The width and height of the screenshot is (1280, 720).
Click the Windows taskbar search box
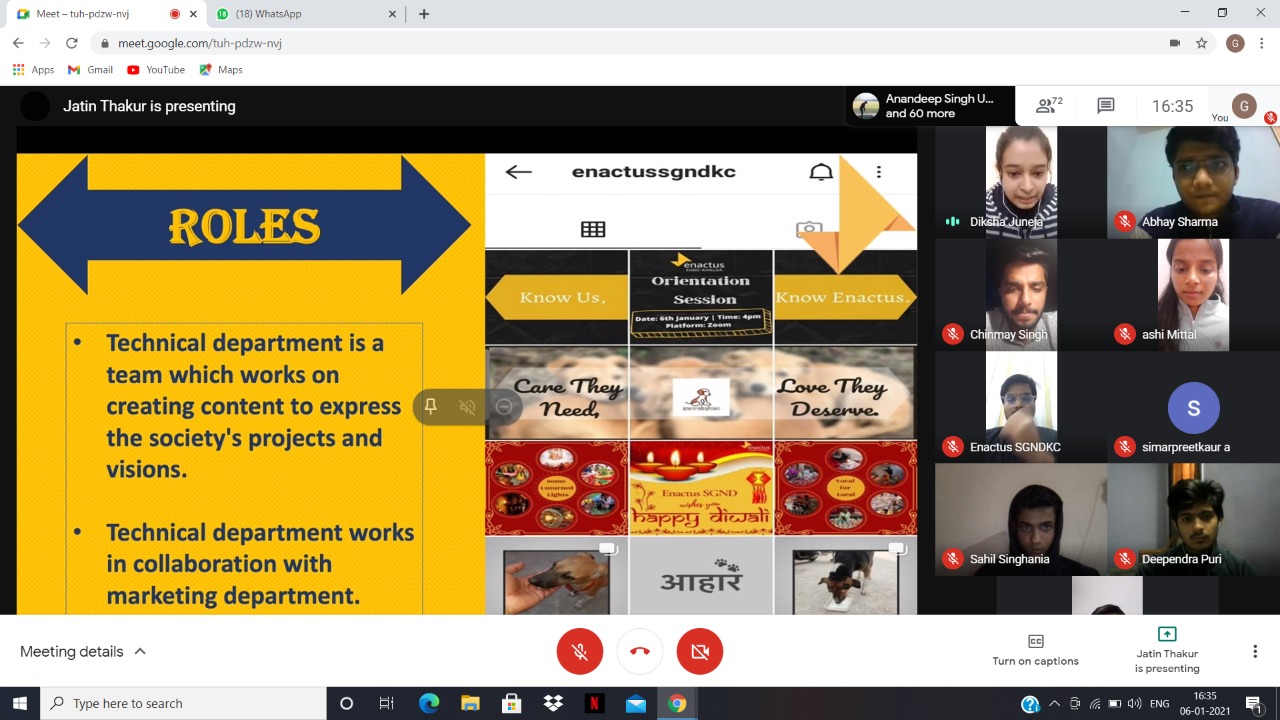pyautogui.click(x=183, y=703)
